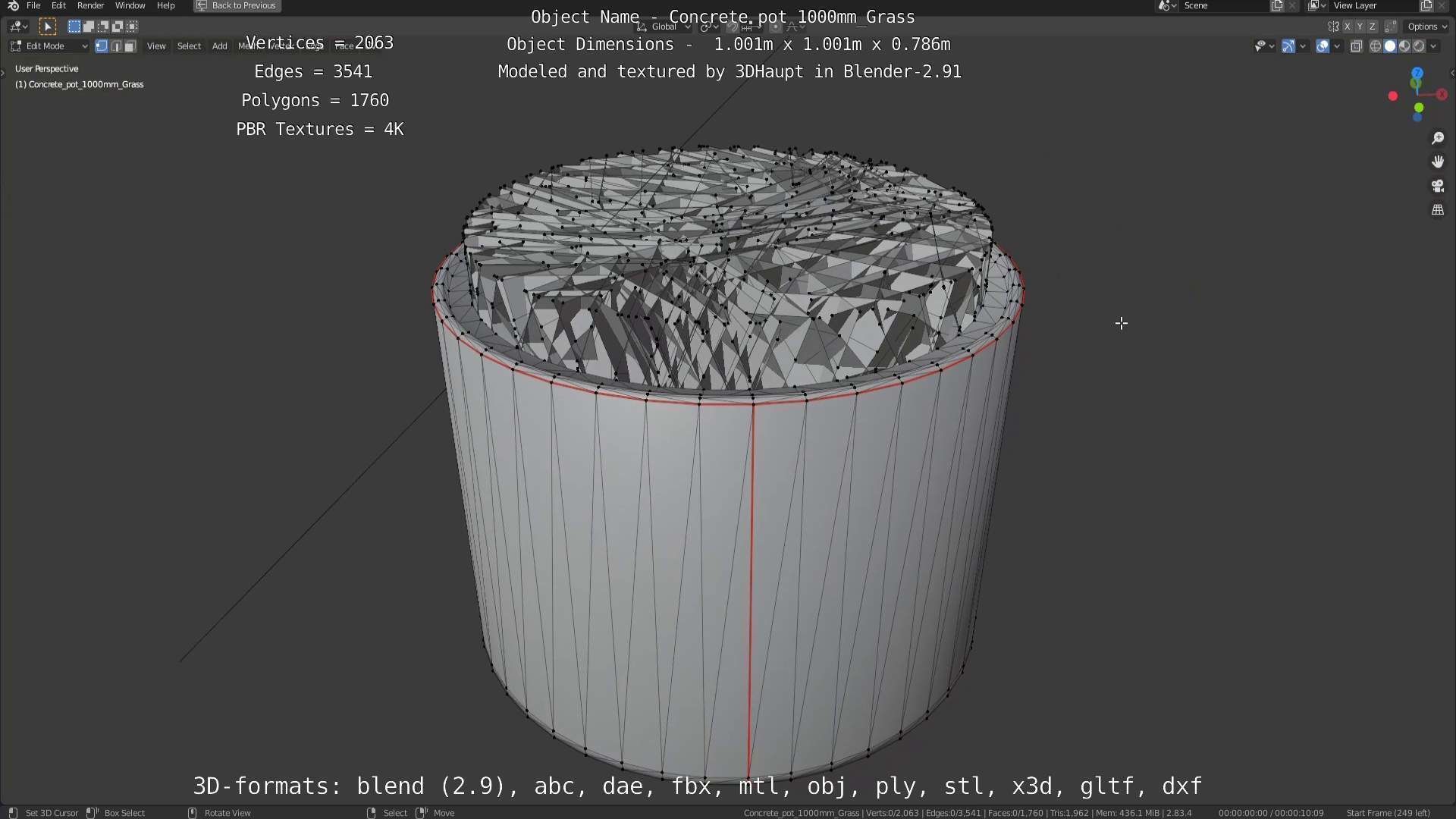Select the Tweak select tool icon
This screenshot has height=819, width=1456.
[47, 27]
